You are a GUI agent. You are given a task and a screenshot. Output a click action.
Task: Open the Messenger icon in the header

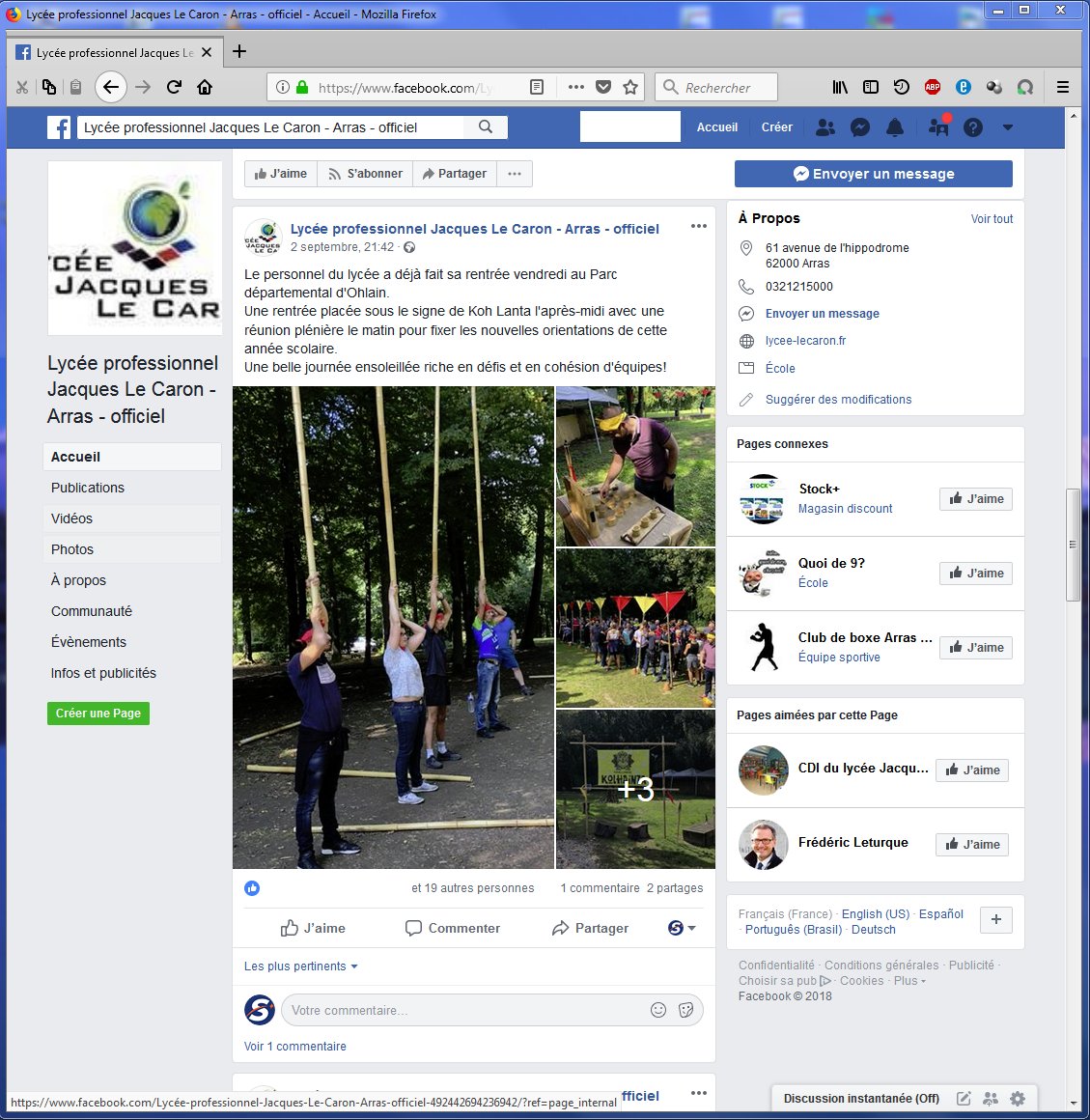(860, 127)
